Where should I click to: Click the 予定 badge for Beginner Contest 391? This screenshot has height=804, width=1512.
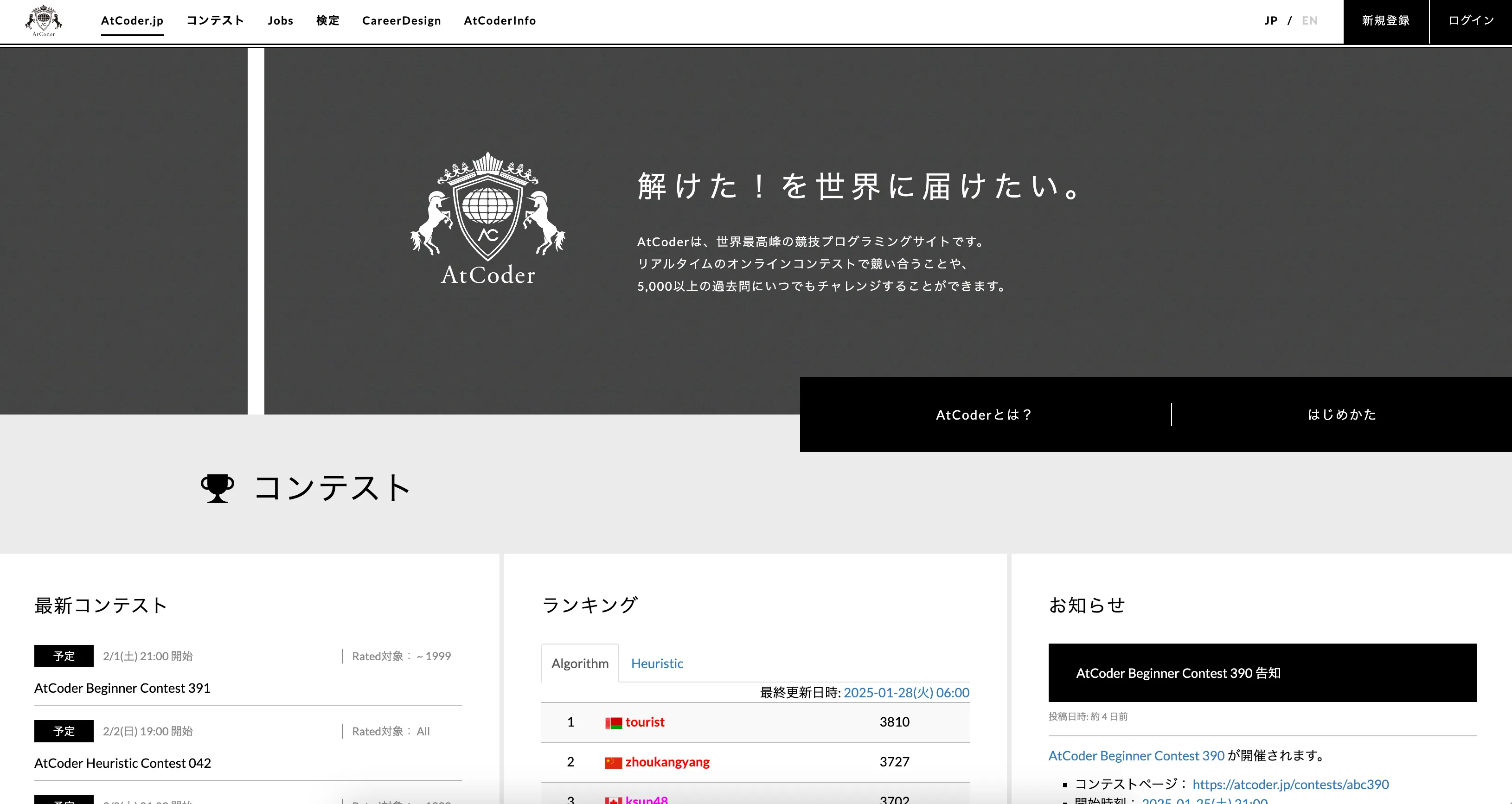click(x=64, y=656)
